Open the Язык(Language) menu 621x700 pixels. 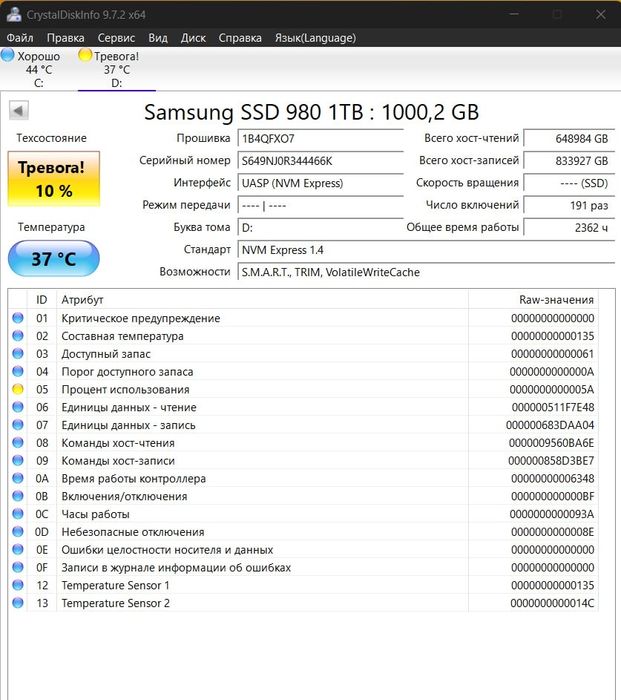pyautogui.click(x=315, y=38)
